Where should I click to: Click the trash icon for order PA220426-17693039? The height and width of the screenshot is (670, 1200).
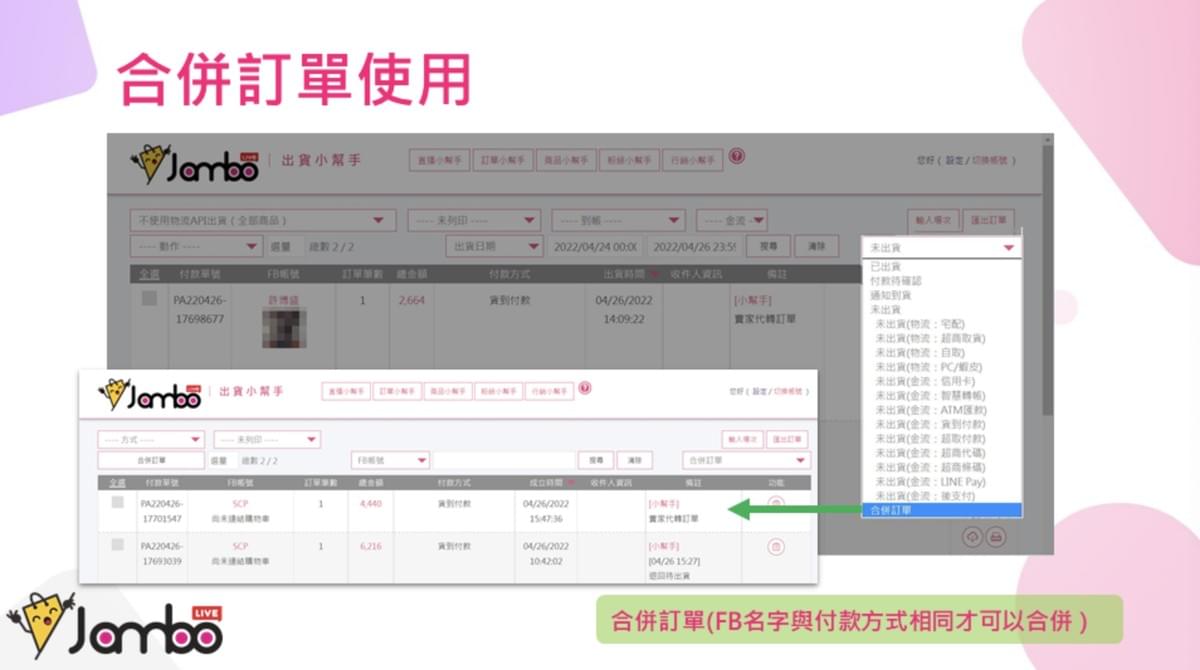[776, 547]
